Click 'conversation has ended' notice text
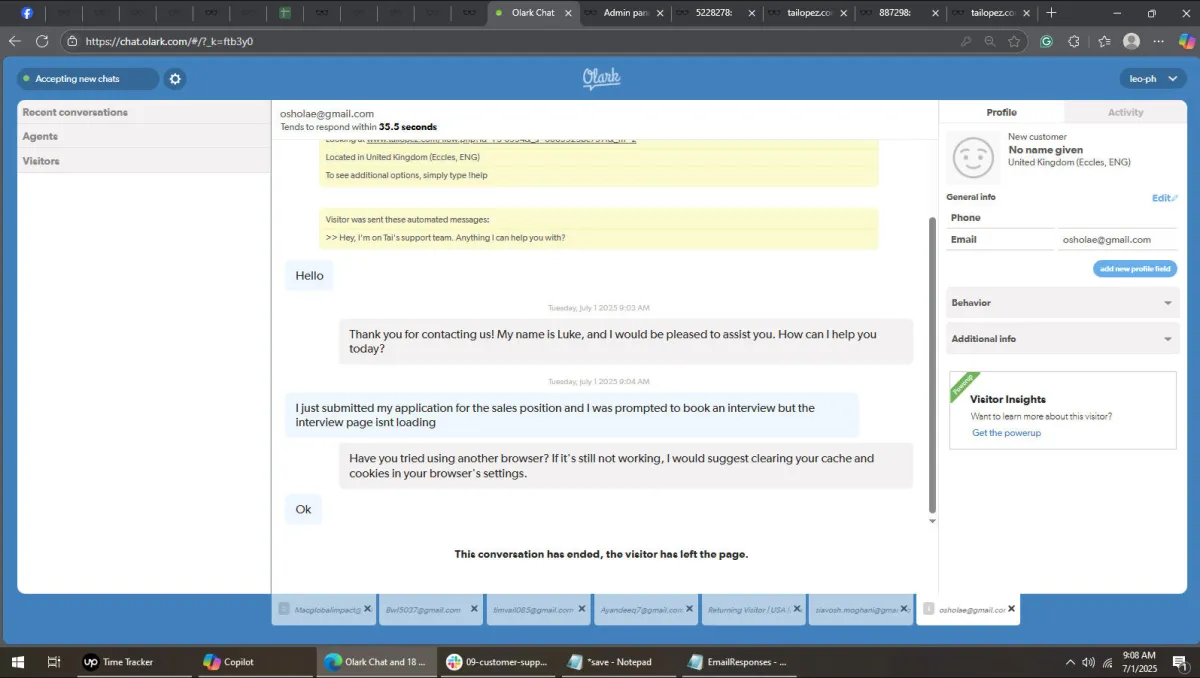Viewport: 1200px width, 678px height. coord(601,554)
